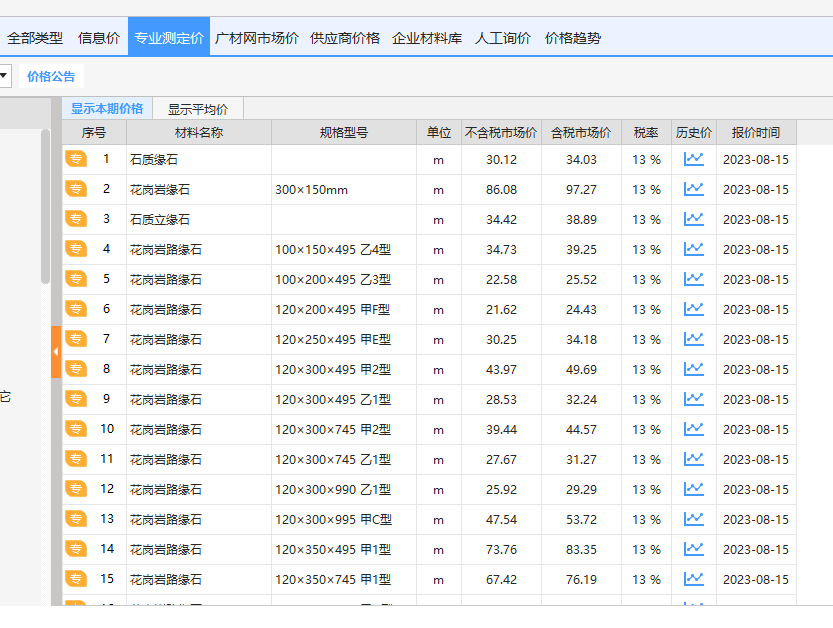Open the 企业材料库 tab
Image resolution: width=833 pixels, height=628 pixels.
[427, 38]
